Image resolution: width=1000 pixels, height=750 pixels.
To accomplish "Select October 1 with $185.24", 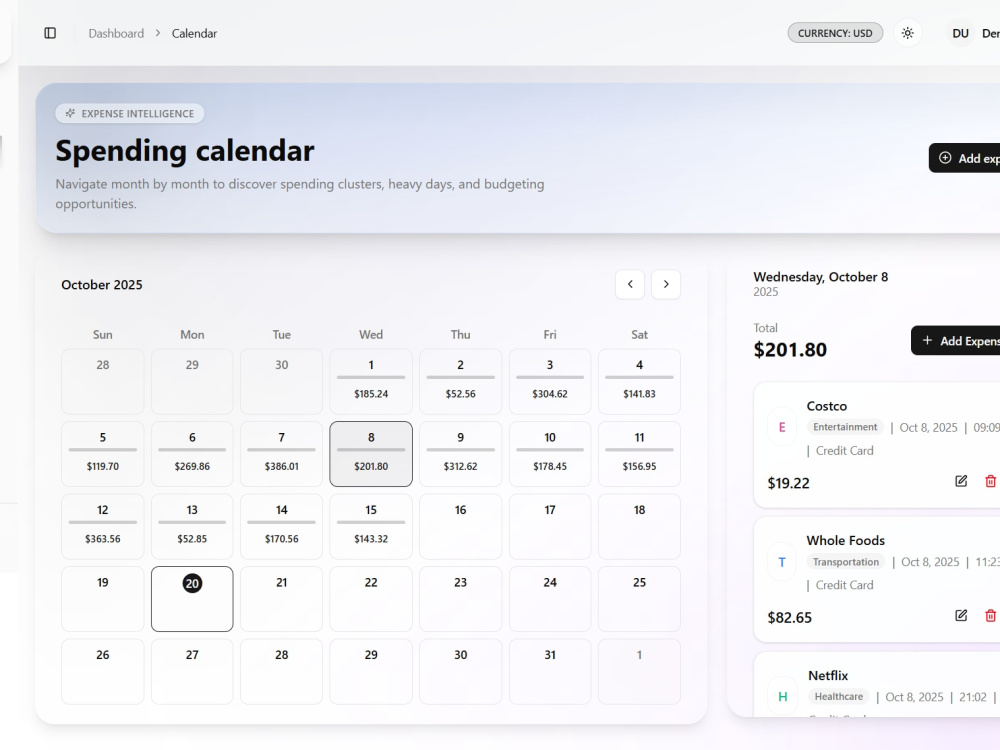I will tap(371, 381).
